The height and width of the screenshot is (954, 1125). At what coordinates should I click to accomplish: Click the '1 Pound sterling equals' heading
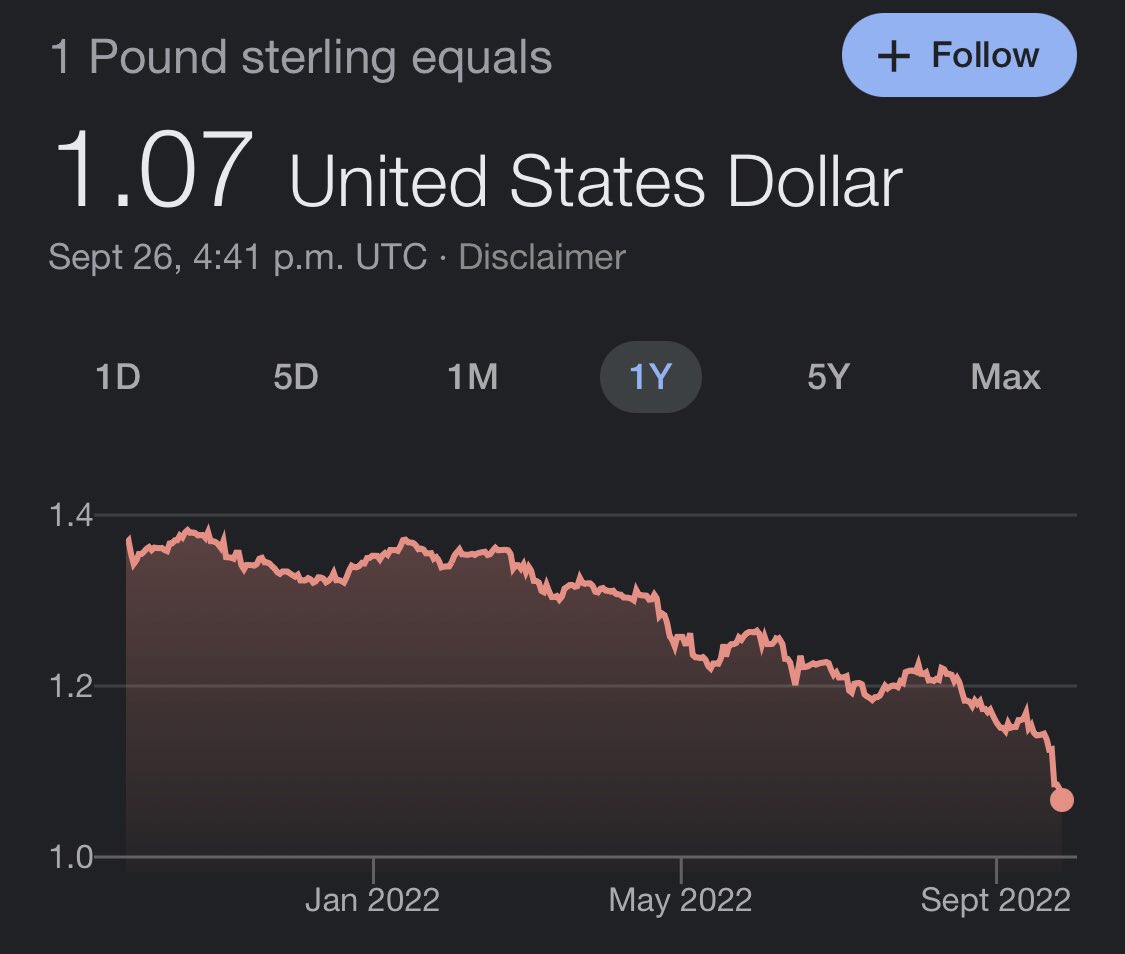coord(300,57)
